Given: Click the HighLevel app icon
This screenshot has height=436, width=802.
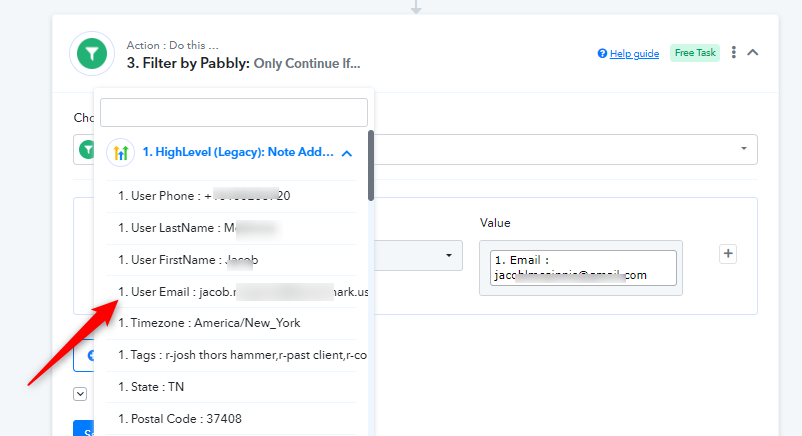Looking at the screenshot, I should tap(121, 152).
